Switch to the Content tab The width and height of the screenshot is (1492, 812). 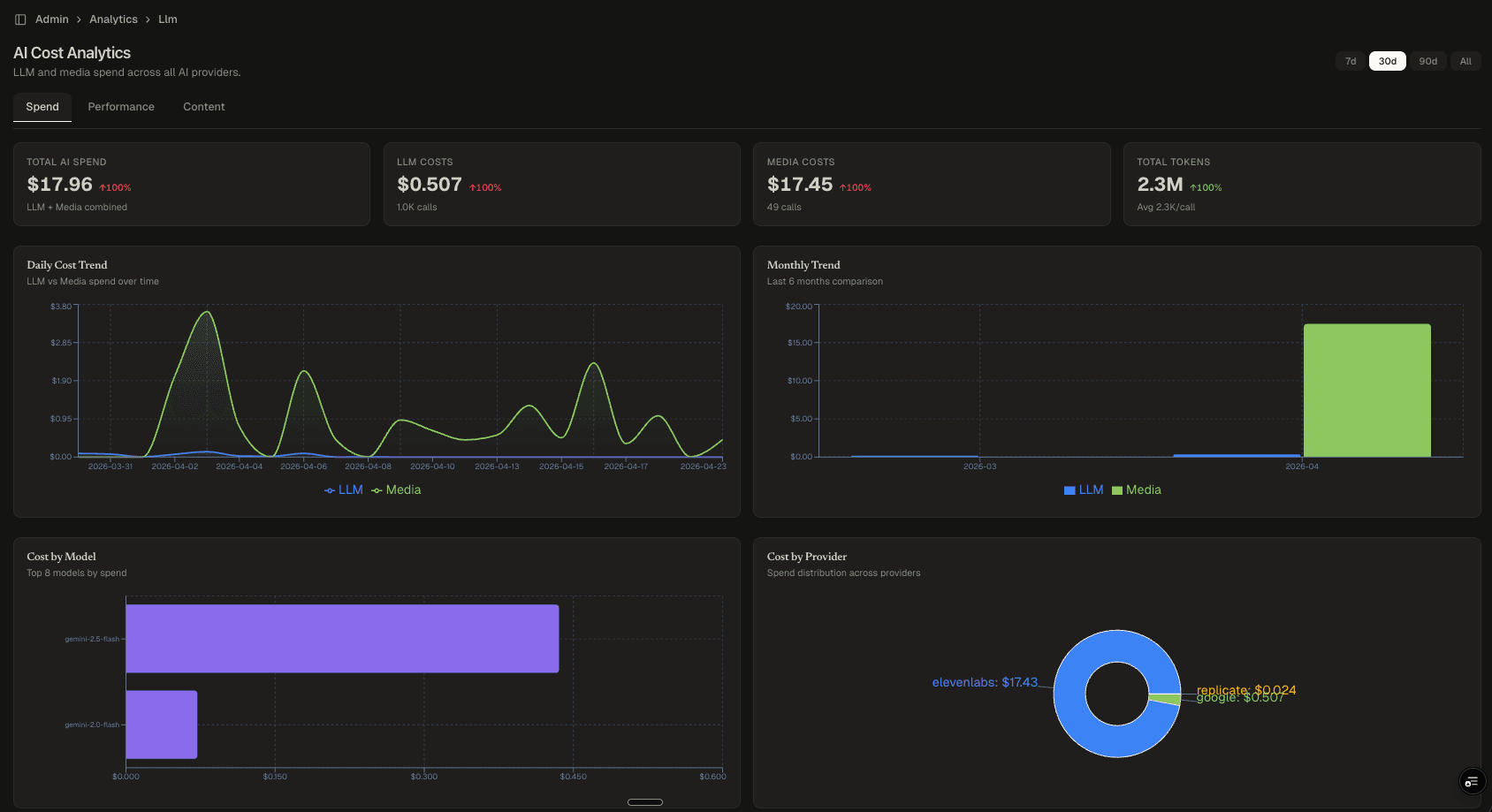203,106
